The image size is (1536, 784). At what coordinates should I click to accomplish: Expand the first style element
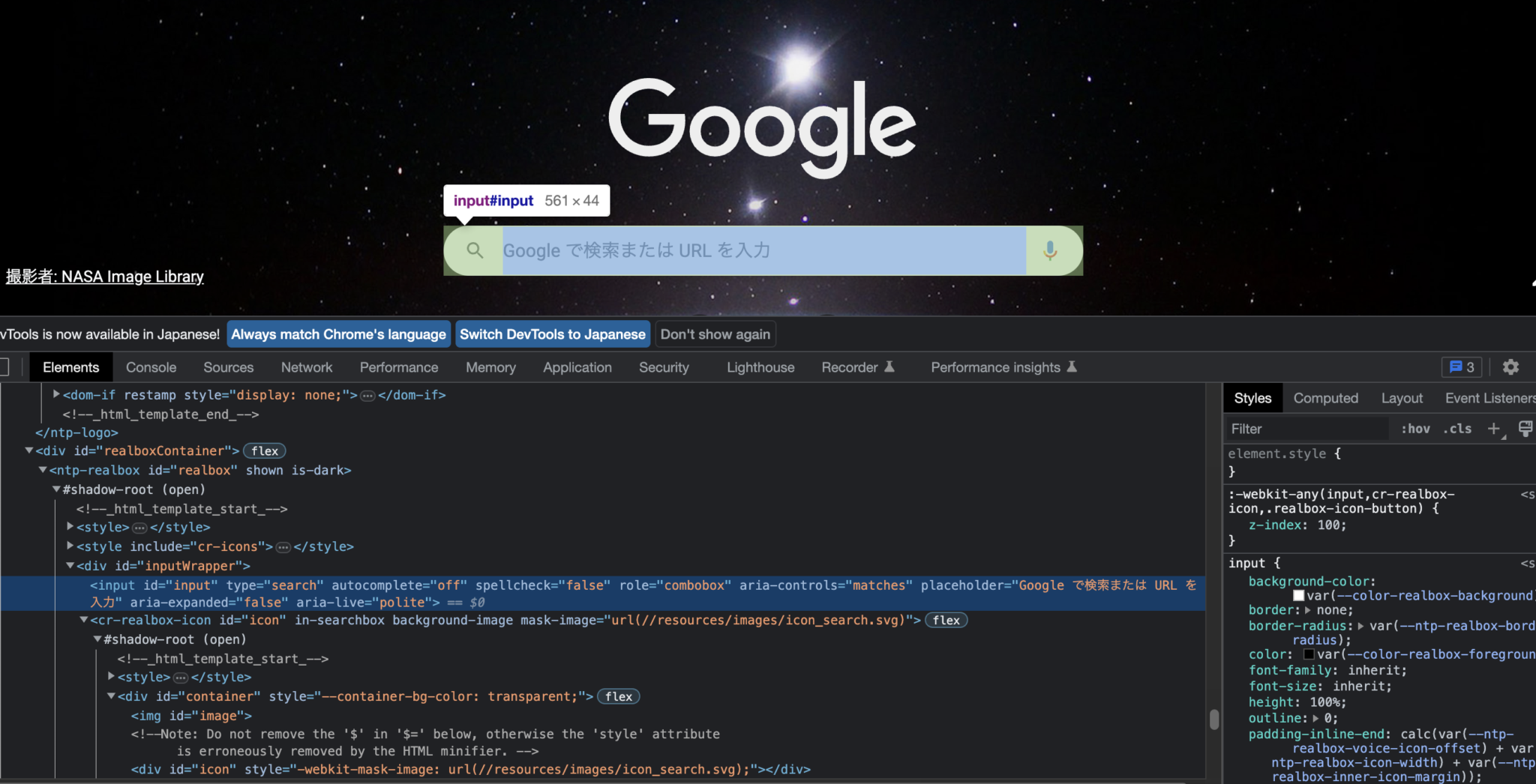click(70, 526)
